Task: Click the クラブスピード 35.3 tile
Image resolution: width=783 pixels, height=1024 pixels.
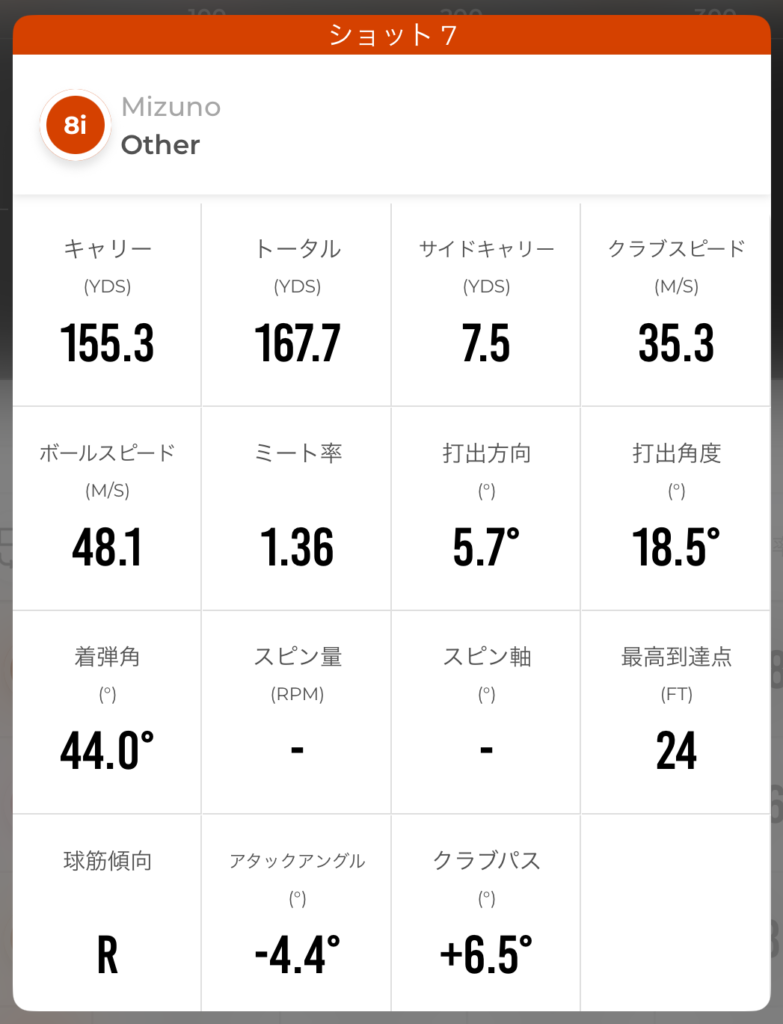Action: coord(676,305)
